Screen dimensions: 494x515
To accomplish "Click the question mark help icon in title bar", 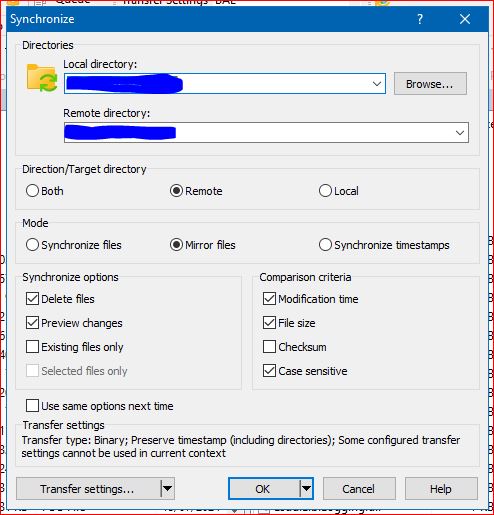I will pyautogui.click(x=420, y=19).
